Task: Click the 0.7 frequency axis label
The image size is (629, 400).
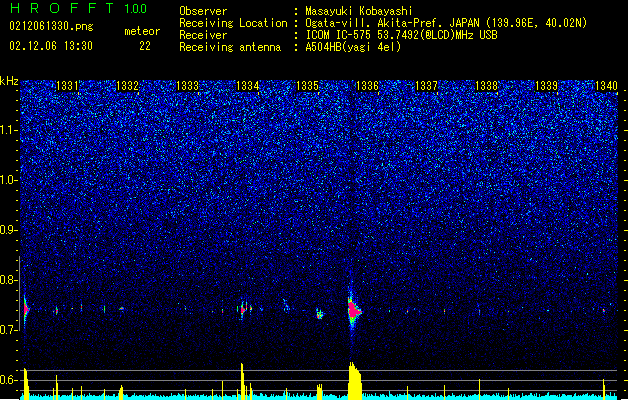Action: [9, 330]
